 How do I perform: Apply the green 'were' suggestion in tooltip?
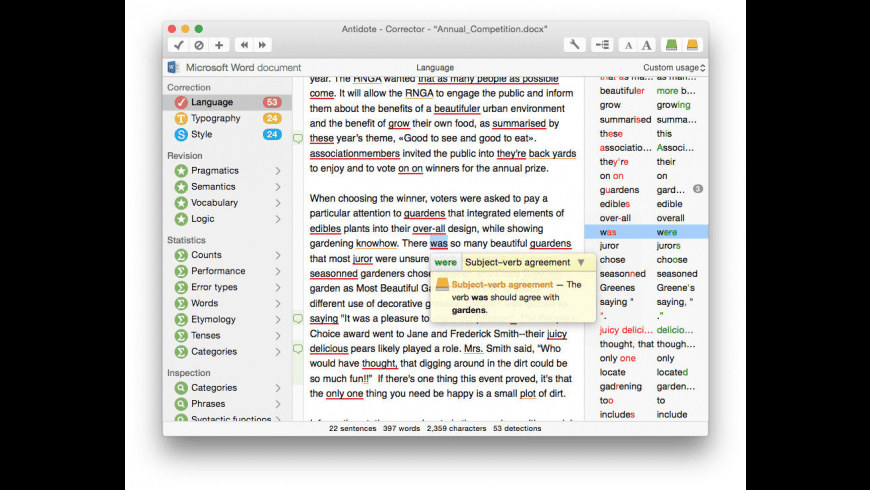(x=446, y=262)
